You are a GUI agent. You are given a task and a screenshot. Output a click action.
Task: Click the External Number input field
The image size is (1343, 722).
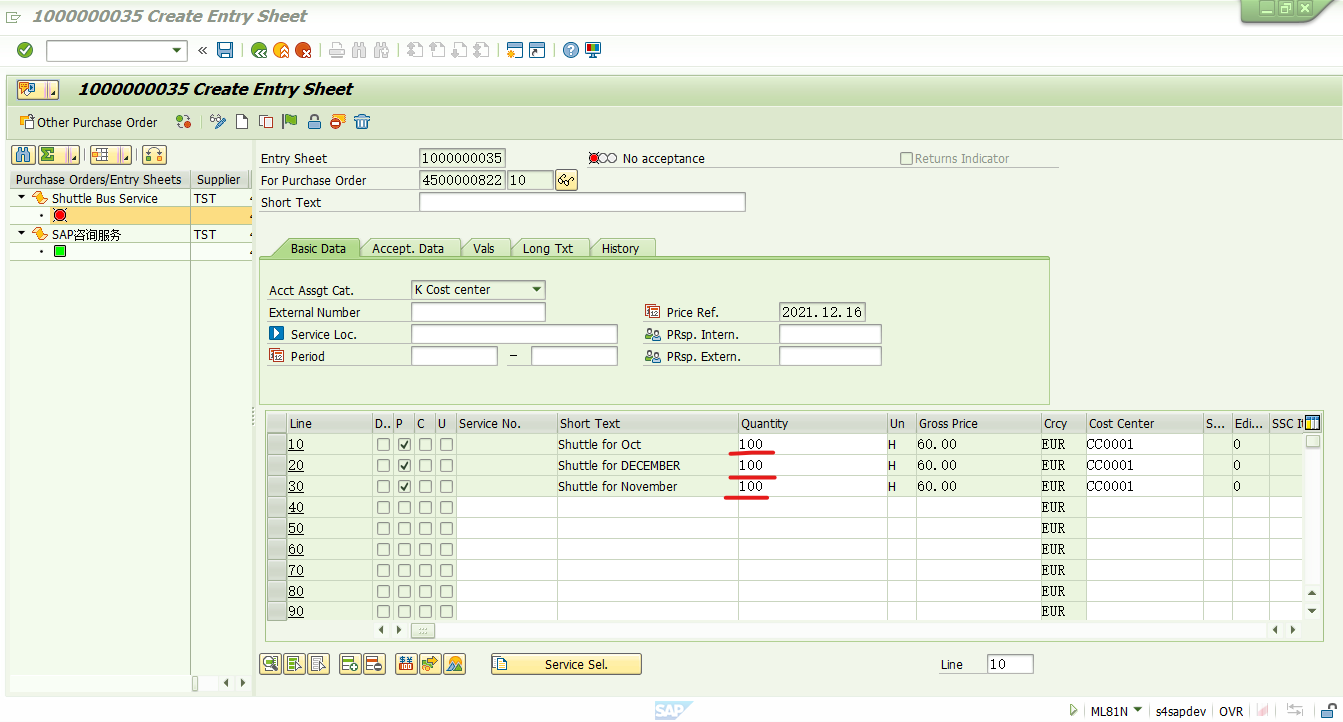pos(478,312)
